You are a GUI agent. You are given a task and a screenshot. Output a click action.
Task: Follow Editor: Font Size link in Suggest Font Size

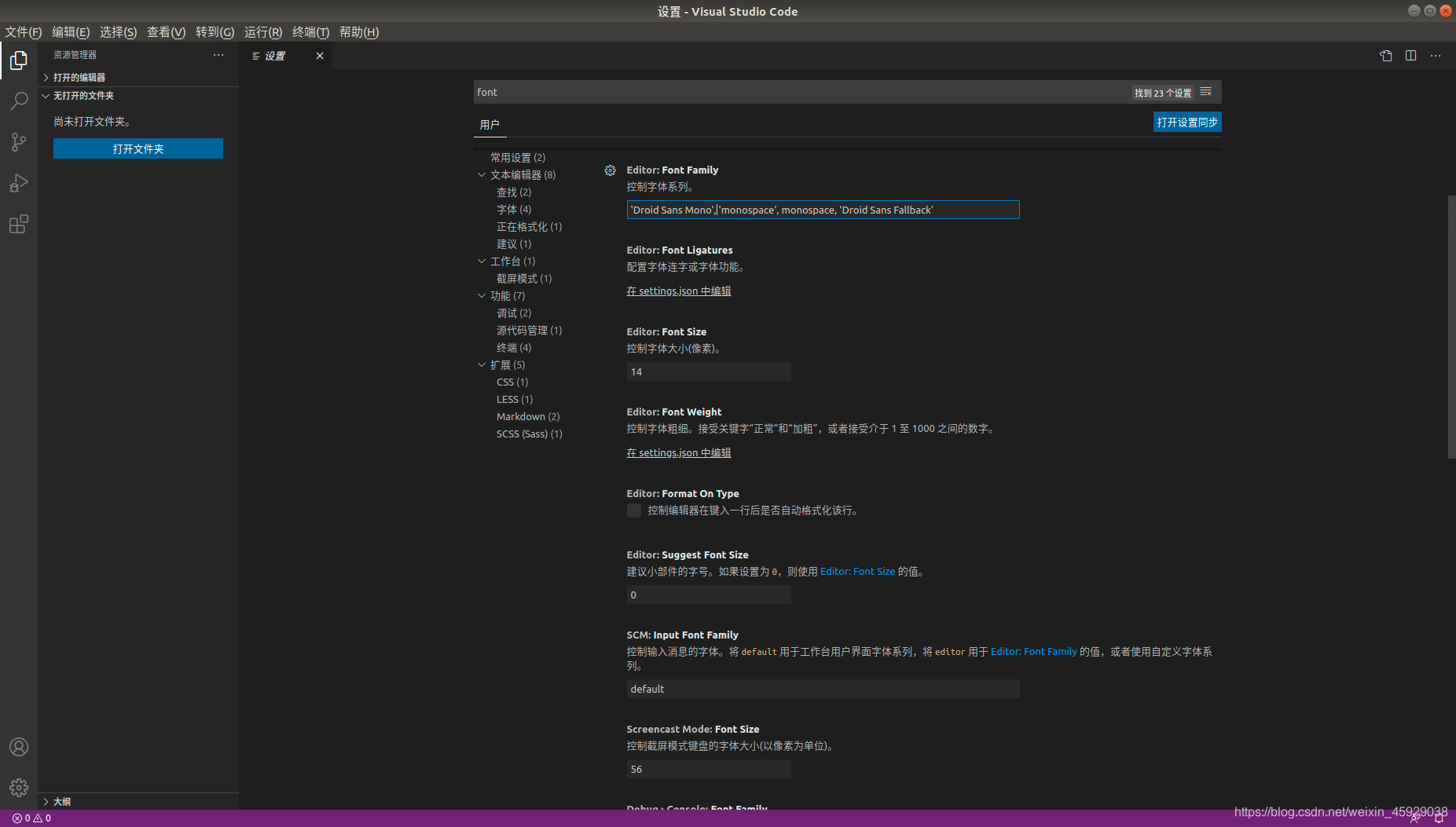coord(857,572)
